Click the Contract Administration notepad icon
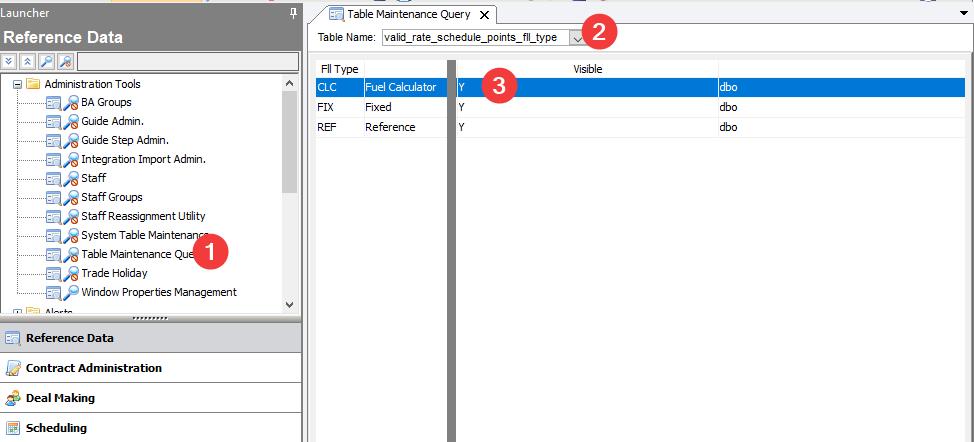 coord(13,368)
